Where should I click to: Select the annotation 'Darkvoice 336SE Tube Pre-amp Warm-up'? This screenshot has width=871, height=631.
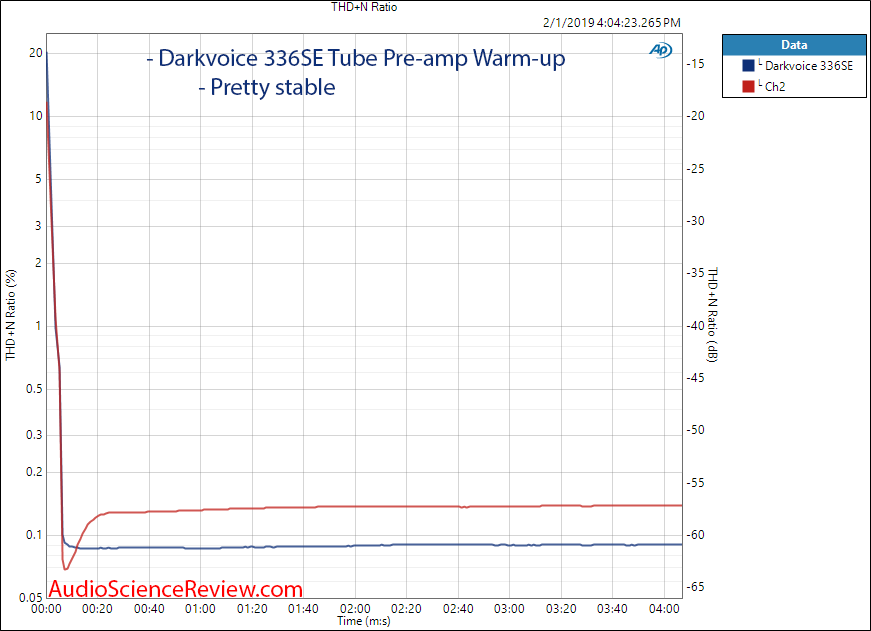[362, 58]
